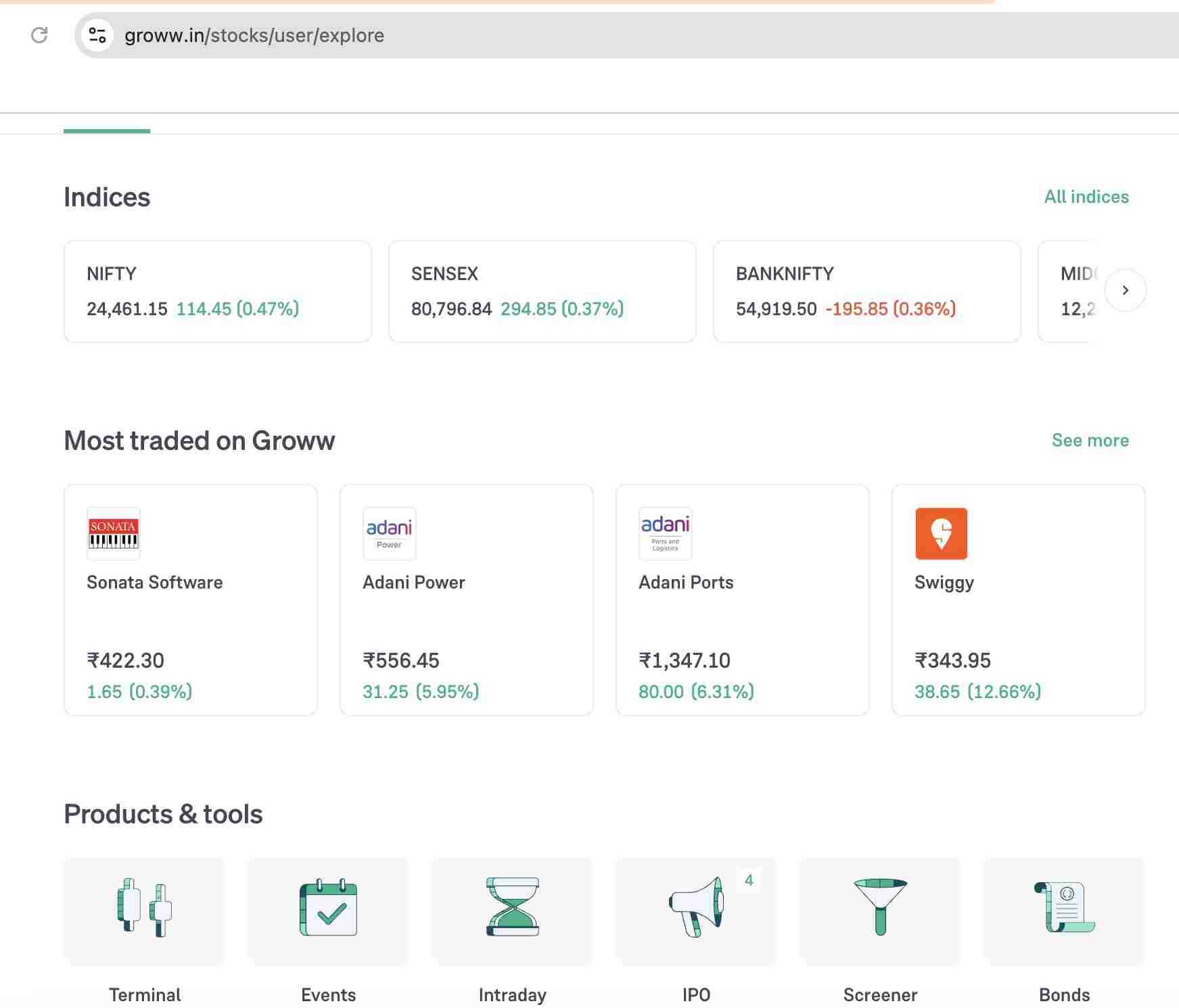Viewport: 1179px width, 1008px height.
Task: Open the BANKNIFTY index card
Action: (867, 292)
